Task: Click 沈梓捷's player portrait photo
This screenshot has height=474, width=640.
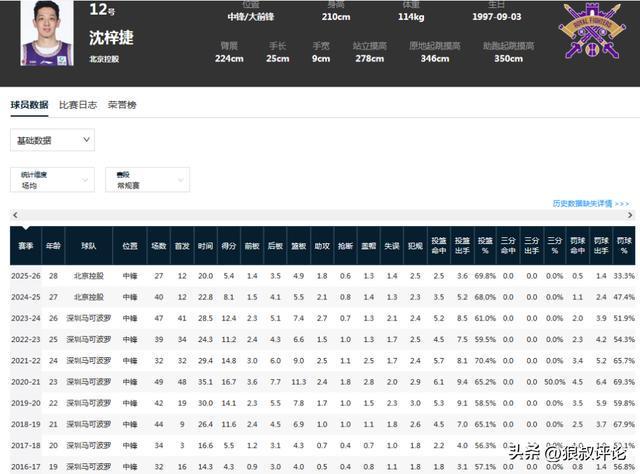Action: pos(47,36)
